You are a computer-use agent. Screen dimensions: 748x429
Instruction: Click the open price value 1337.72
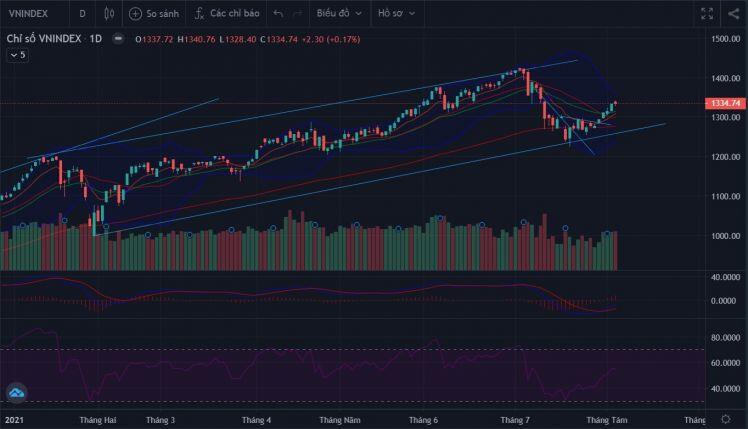(157, 40)
